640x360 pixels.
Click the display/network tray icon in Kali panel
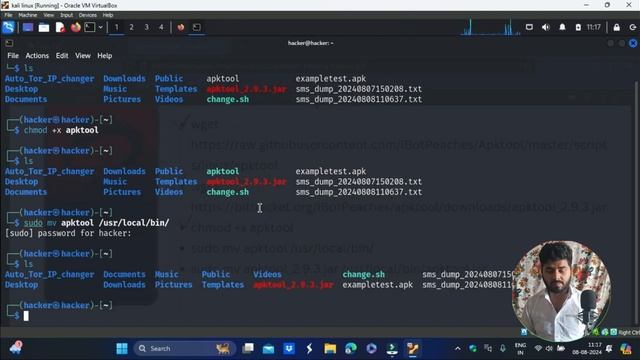(529, 27)
